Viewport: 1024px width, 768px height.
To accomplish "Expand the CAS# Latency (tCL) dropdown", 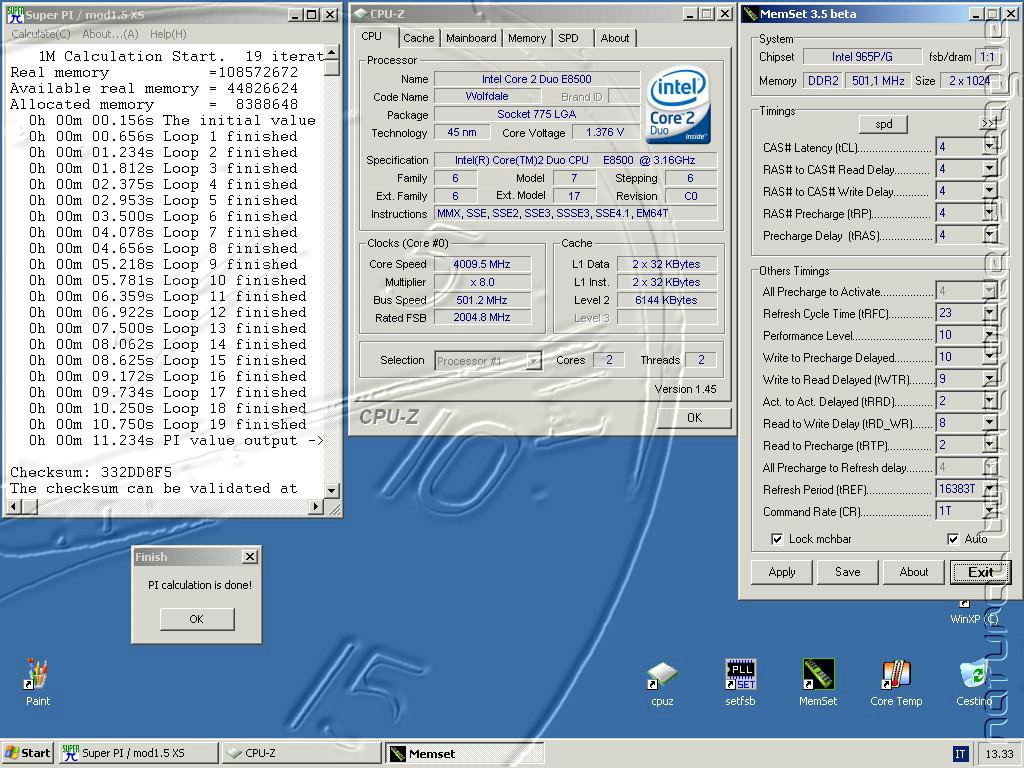I will pyautogui.click(x=990, y=147).
